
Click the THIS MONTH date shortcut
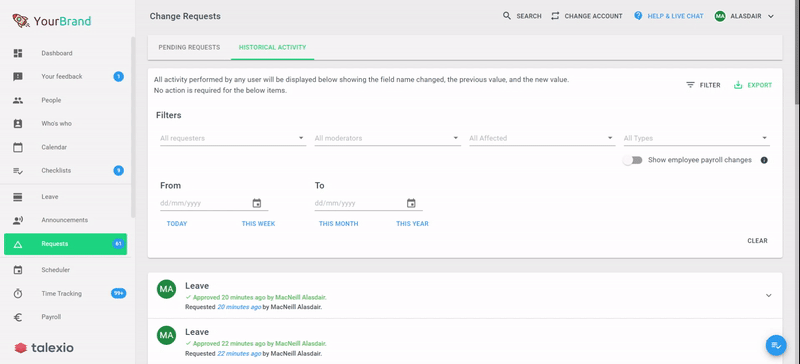click(339, 224)
